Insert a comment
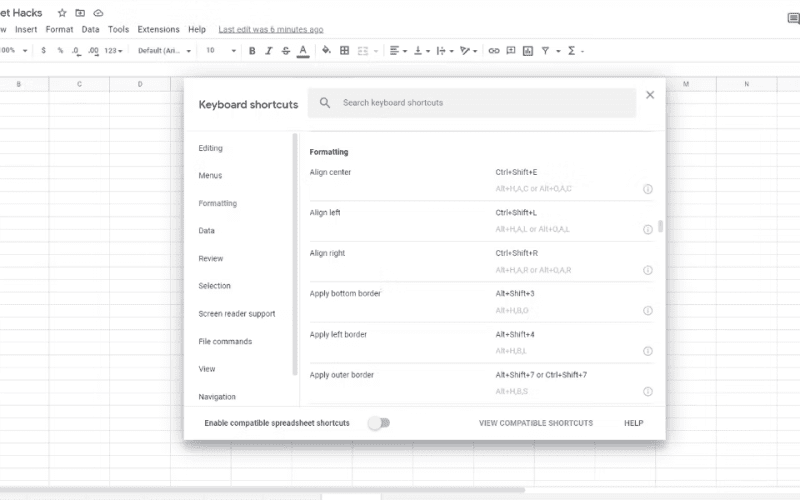The width and height of the screenshot is (800, 500). [511, 51]
